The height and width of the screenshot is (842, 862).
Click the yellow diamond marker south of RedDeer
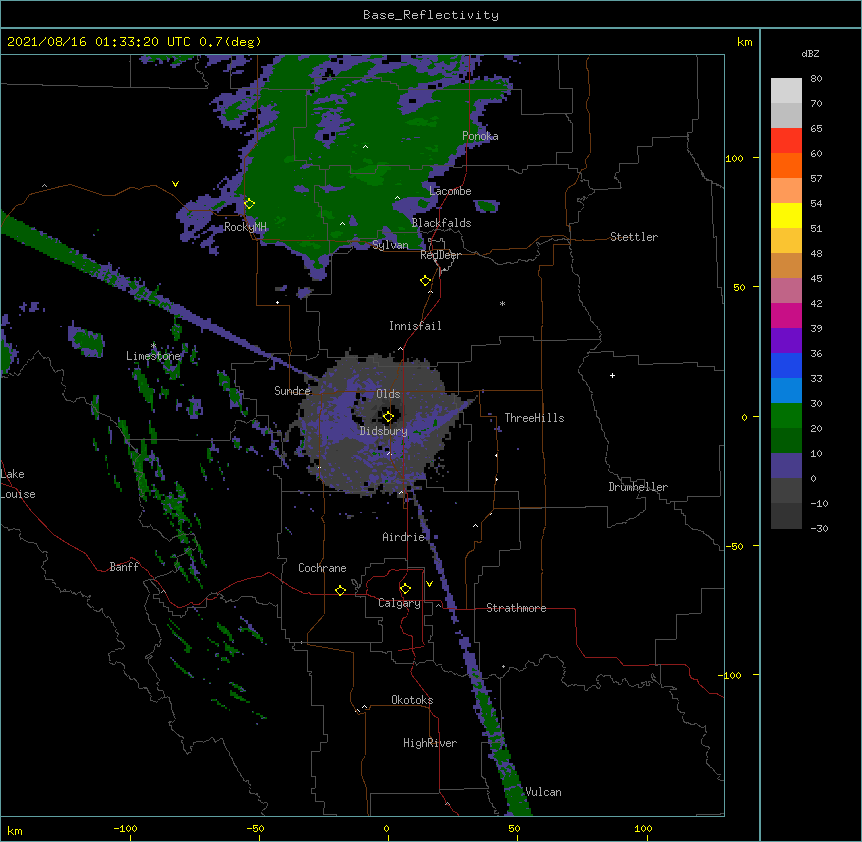[x=426, y=281]
